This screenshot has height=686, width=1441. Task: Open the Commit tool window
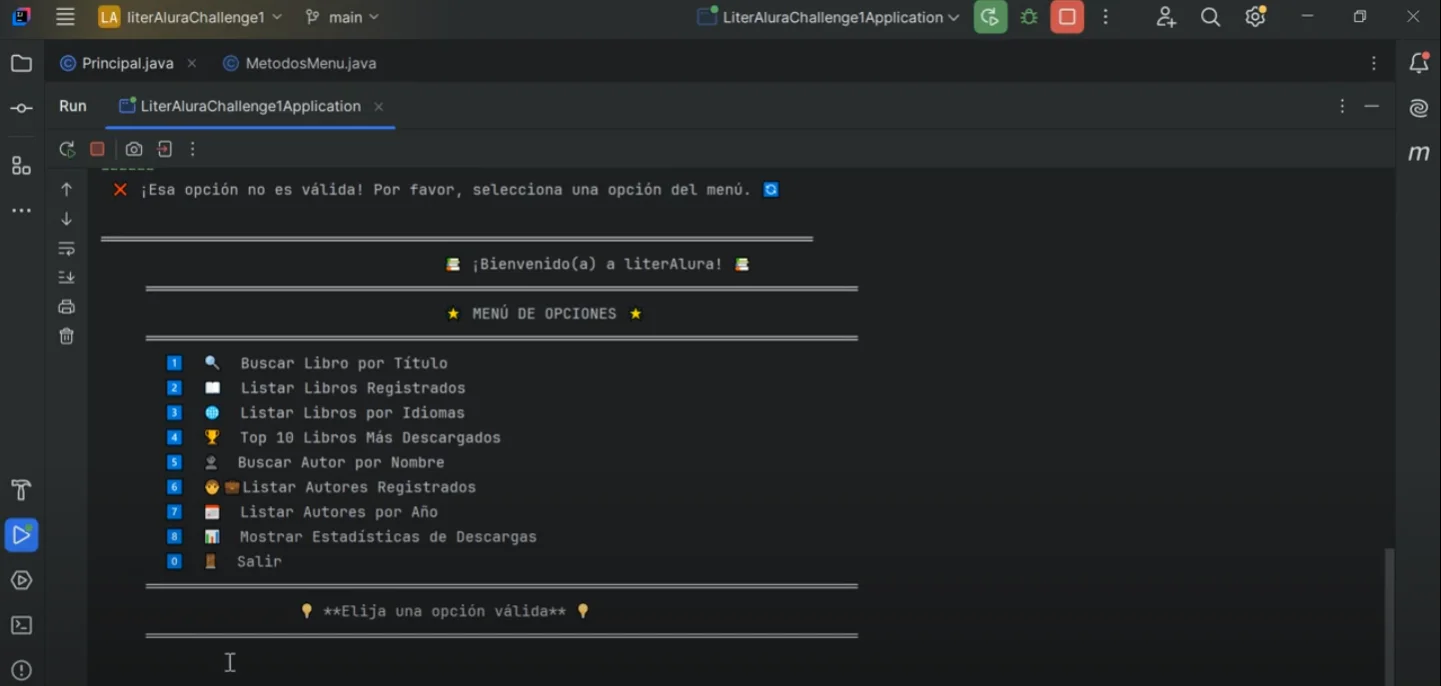tap(21, 108)
